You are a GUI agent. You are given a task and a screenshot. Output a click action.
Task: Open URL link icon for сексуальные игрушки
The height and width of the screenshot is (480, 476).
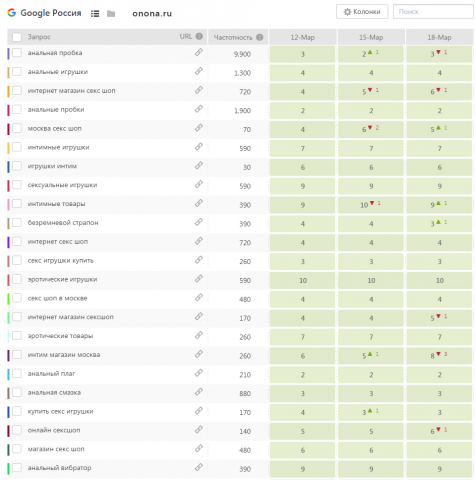[x=199, y=184]
